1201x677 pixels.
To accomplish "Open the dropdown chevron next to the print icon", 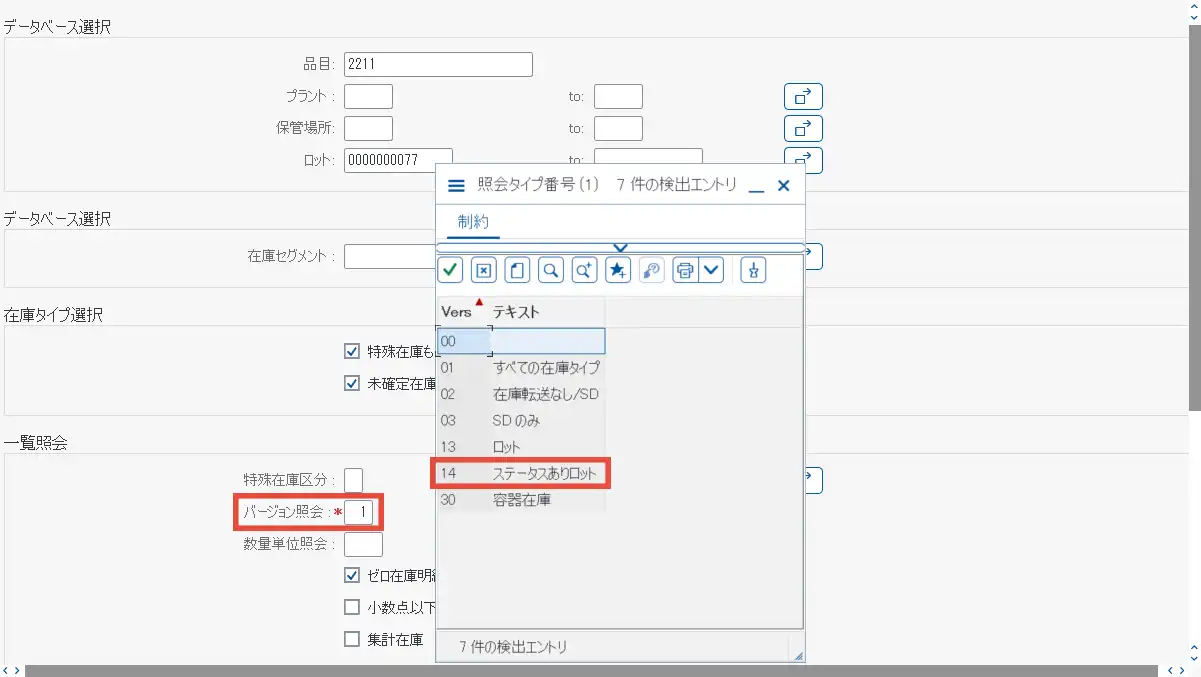I will (711, 270).
